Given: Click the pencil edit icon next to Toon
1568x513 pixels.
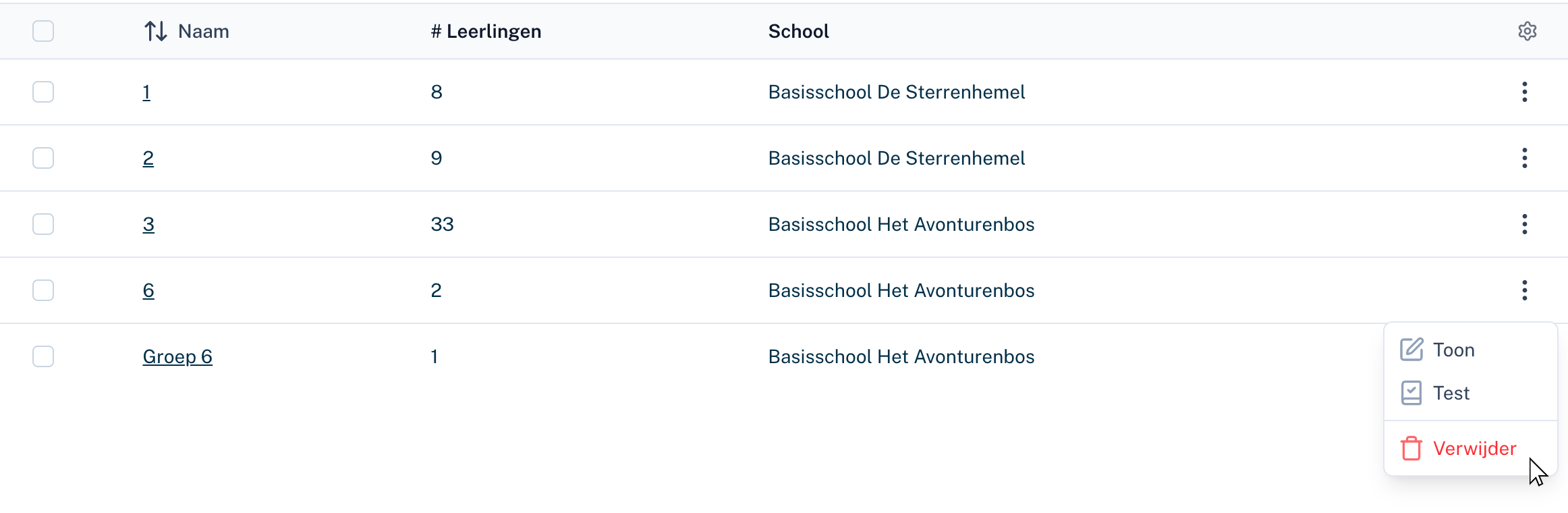Looking at the screenshot, I should 1411,350.
